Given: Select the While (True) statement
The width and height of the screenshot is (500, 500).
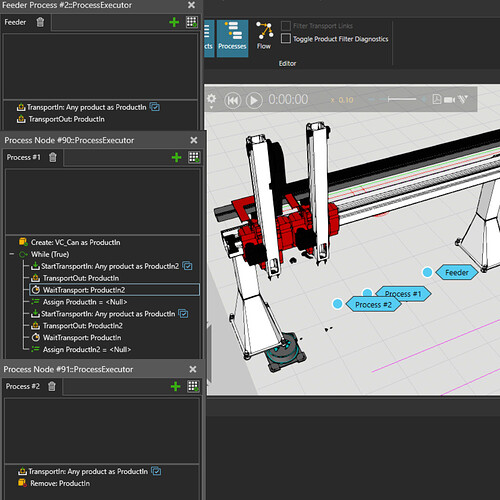Looking at the screenshot, I should click(x=50, y=254).
